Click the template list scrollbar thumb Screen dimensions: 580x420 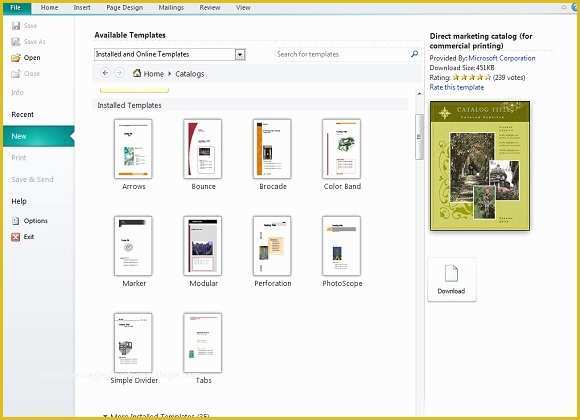point(419,137)
